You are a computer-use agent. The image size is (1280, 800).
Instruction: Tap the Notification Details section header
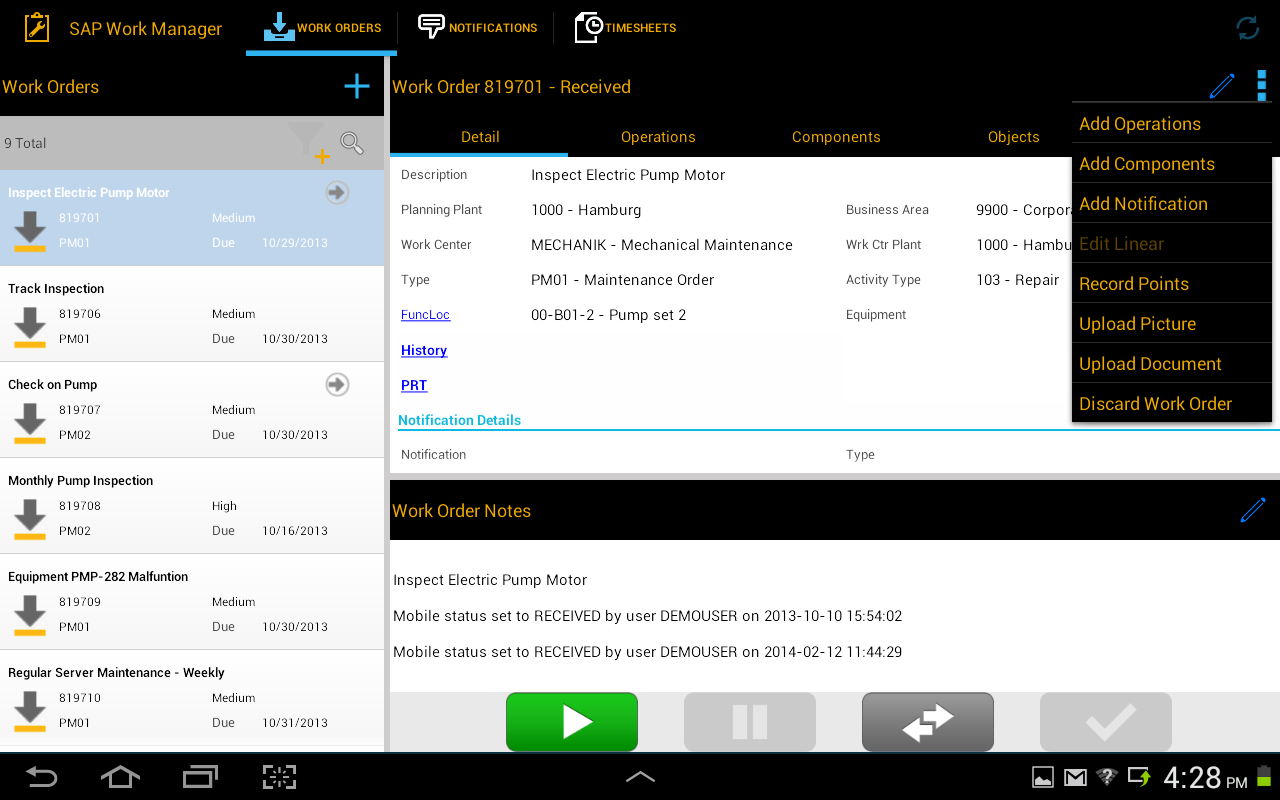460,420
